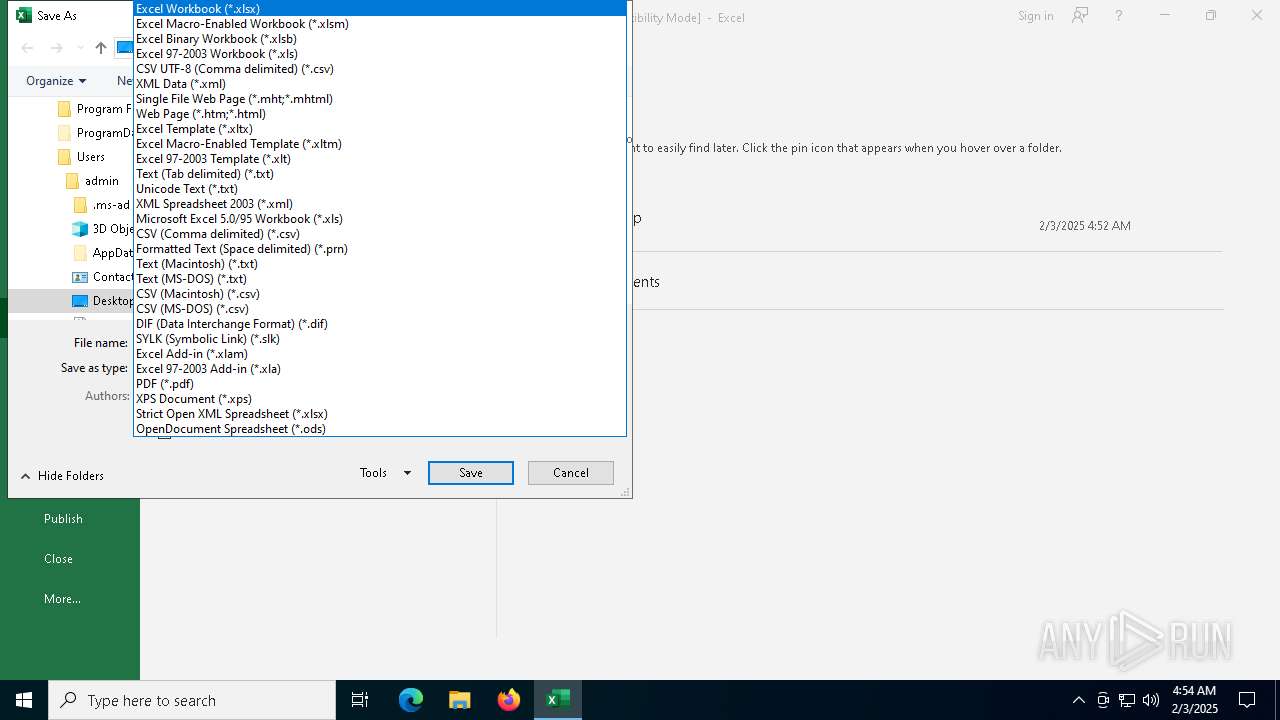Select Excel Workbook (*.xlsx) file type

pos(380,9)
